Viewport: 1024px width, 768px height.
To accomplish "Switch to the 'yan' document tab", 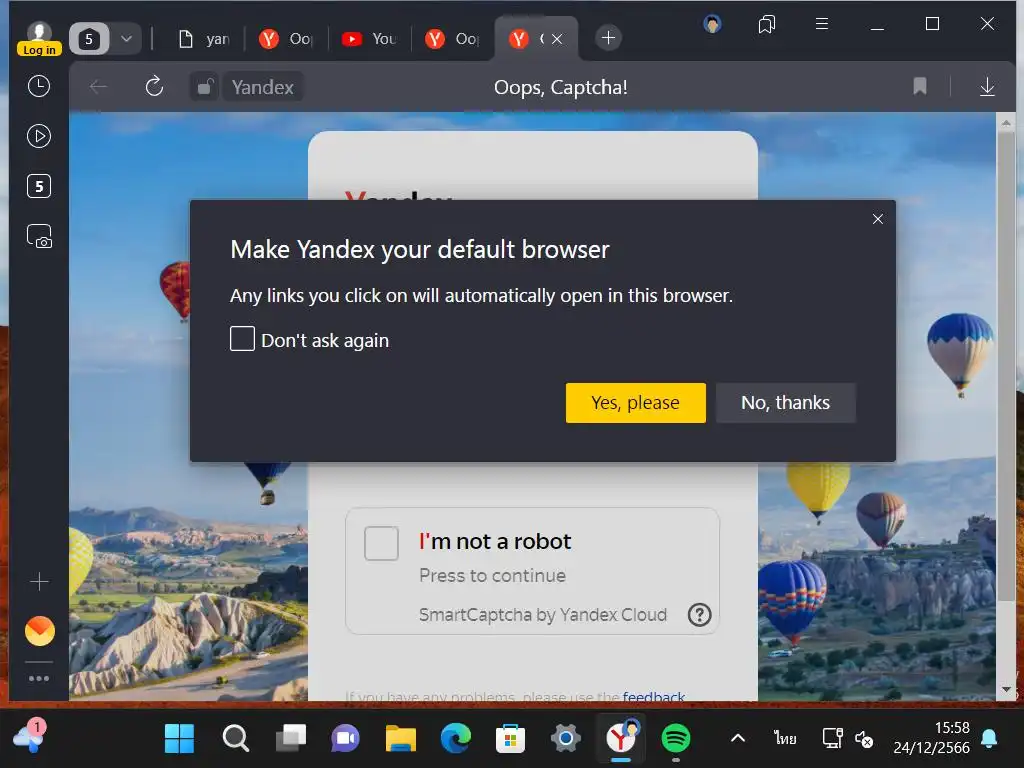I will click(203, 39).
